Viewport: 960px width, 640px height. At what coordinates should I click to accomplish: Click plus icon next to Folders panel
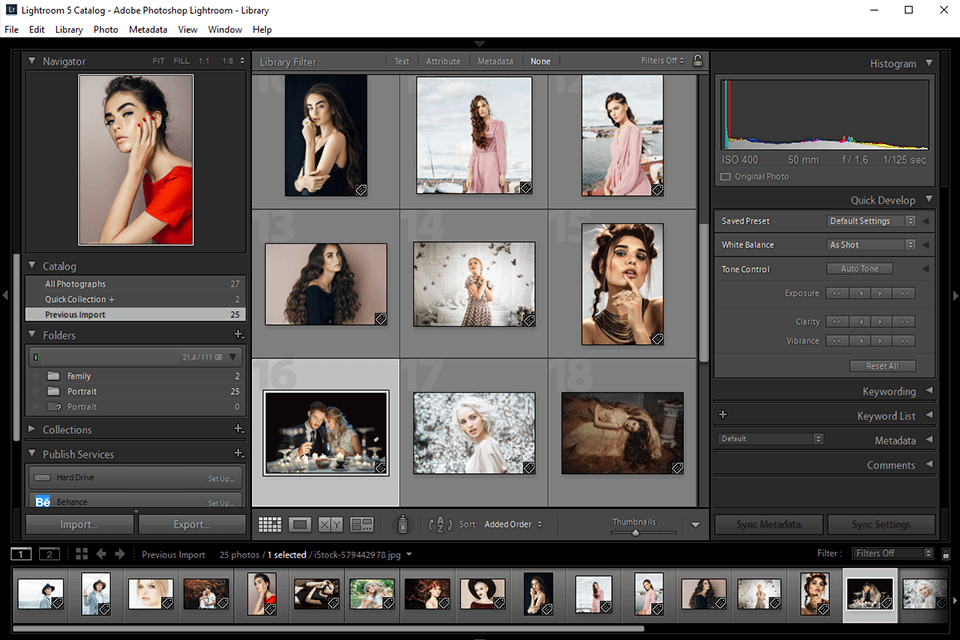[x=238, y=335]
